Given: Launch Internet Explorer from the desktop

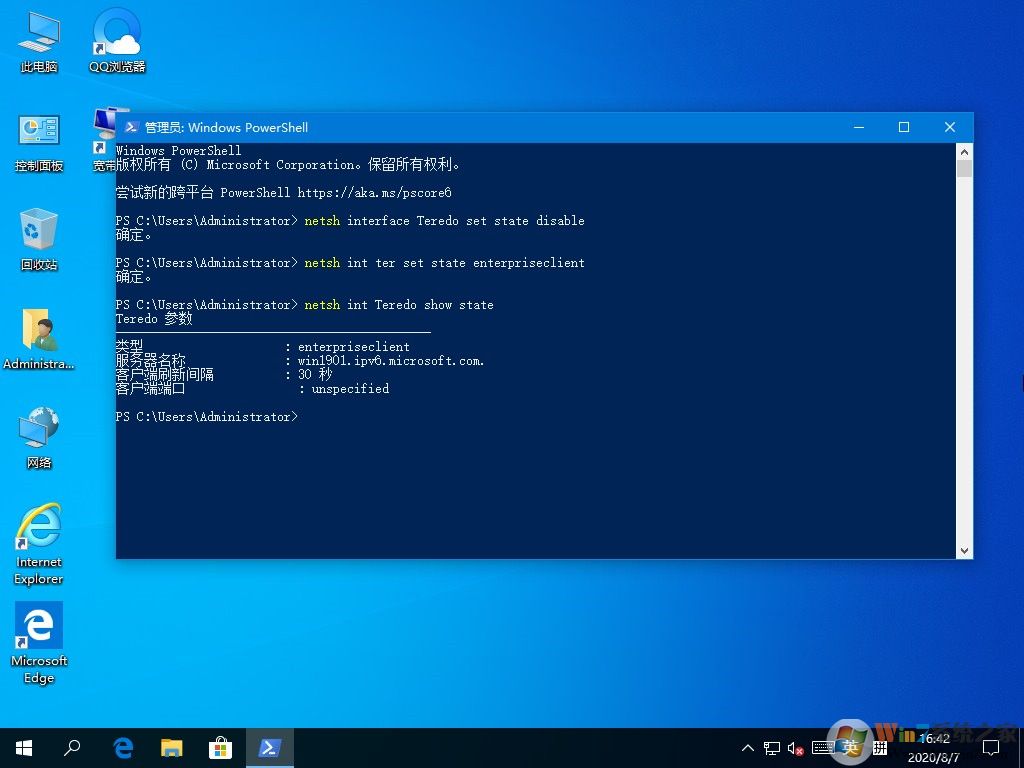Looking at the screenshot, I should click(x=39, y=540).
